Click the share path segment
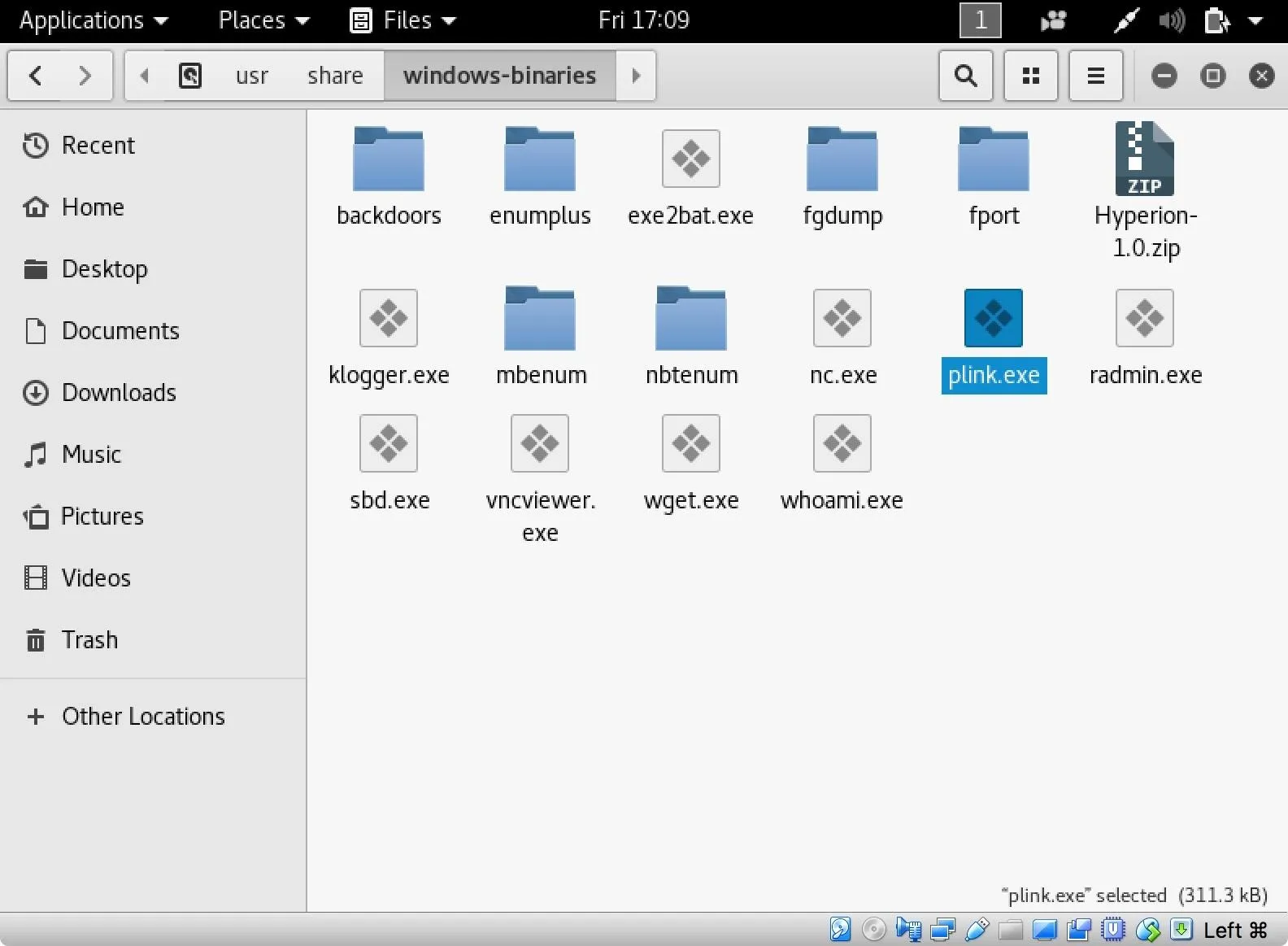 (x=335, y=76)
